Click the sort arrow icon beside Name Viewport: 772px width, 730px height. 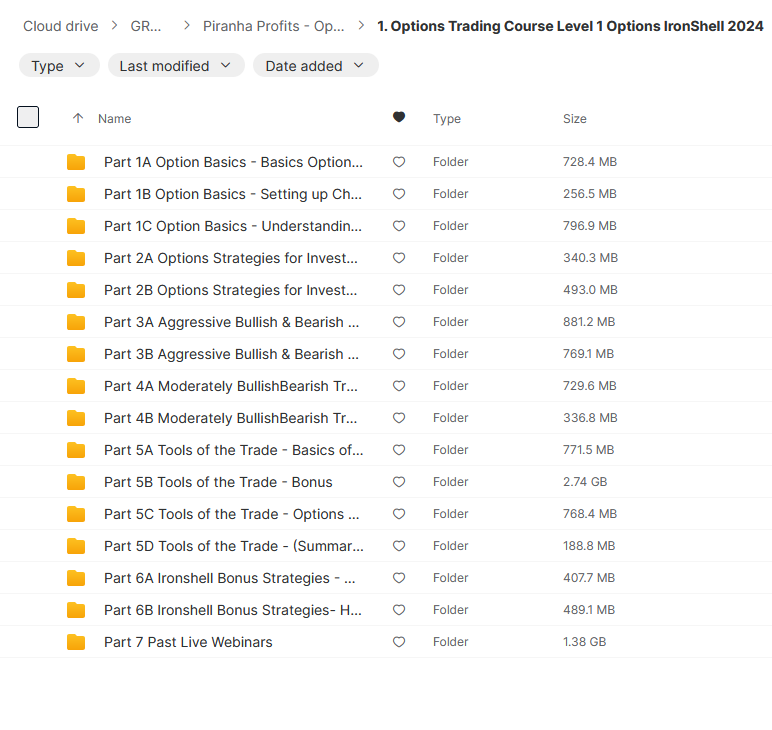tap(78, 118)
